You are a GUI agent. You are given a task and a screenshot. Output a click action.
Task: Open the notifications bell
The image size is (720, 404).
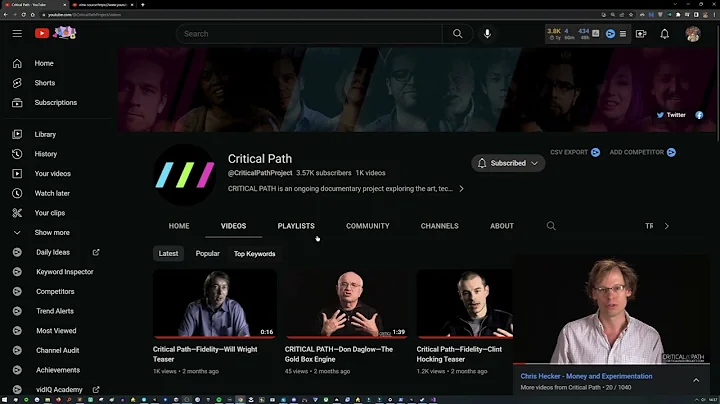[x=664, y=34]
